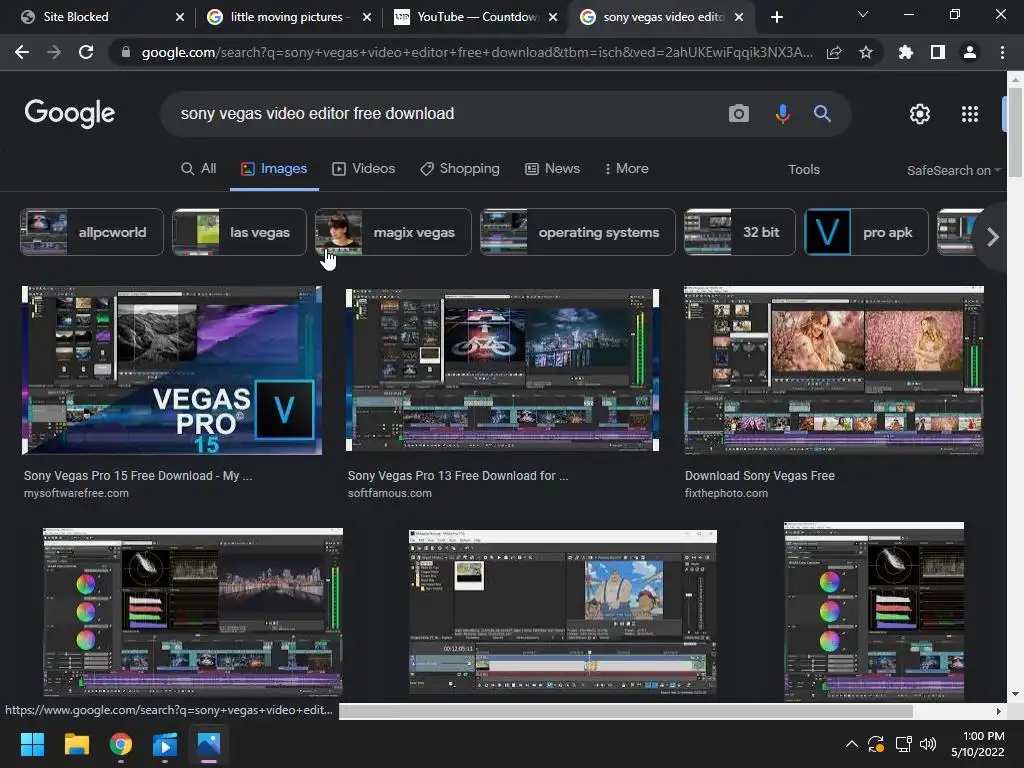
Task: Open the 'Sony Vegas Pro 15 Free Download' link
Action: pyautogui.click(x=138, y=475)
